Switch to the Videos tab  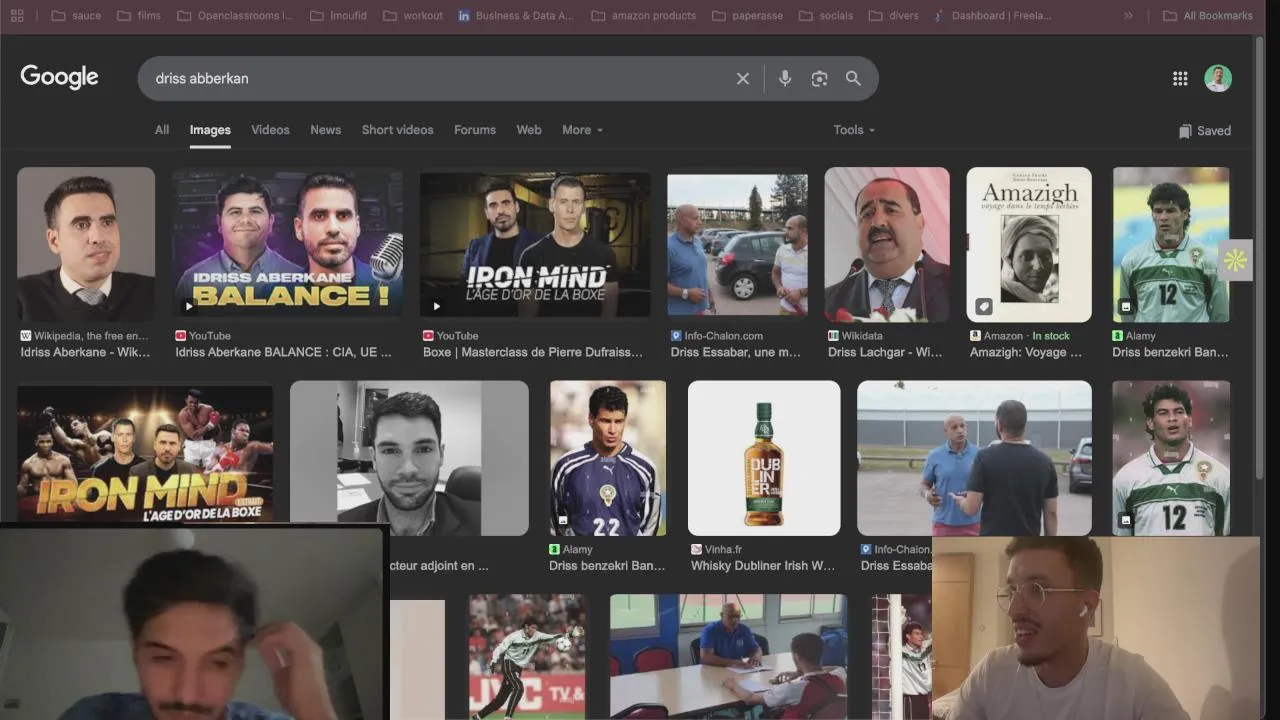coord(270,130)
